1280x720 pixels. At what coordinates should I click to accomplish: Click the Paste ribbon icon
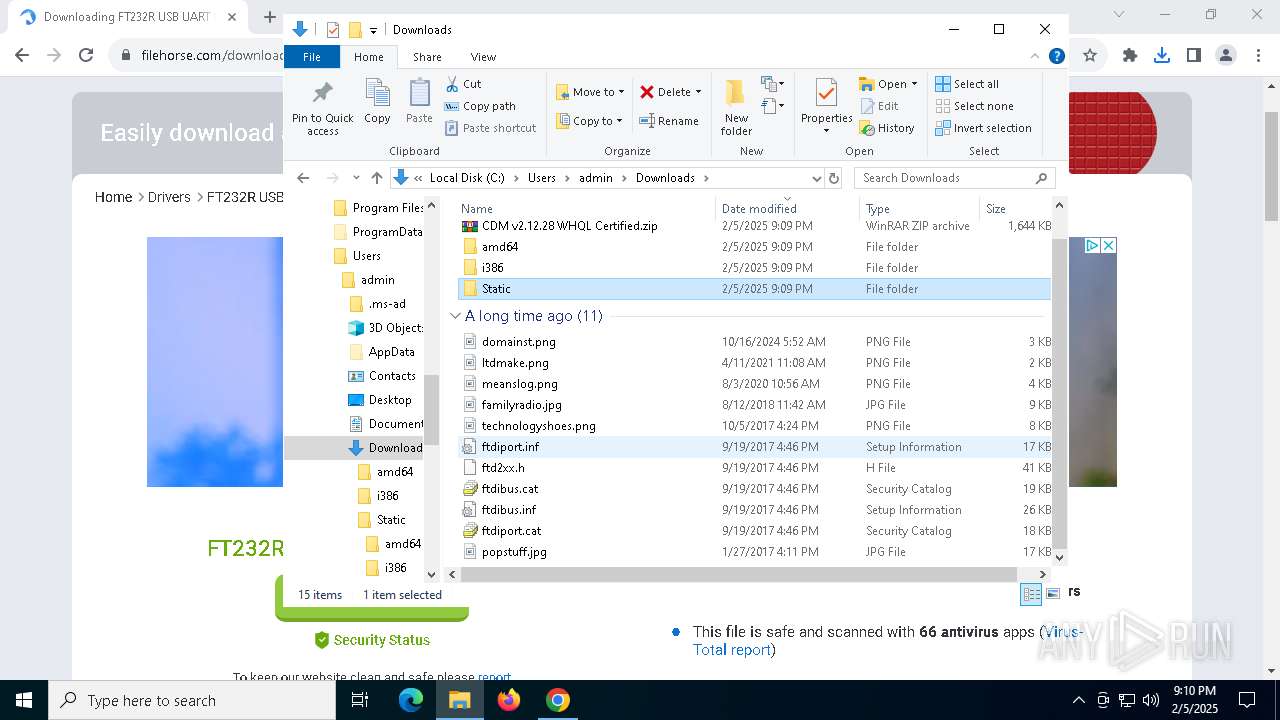[419, 93]
